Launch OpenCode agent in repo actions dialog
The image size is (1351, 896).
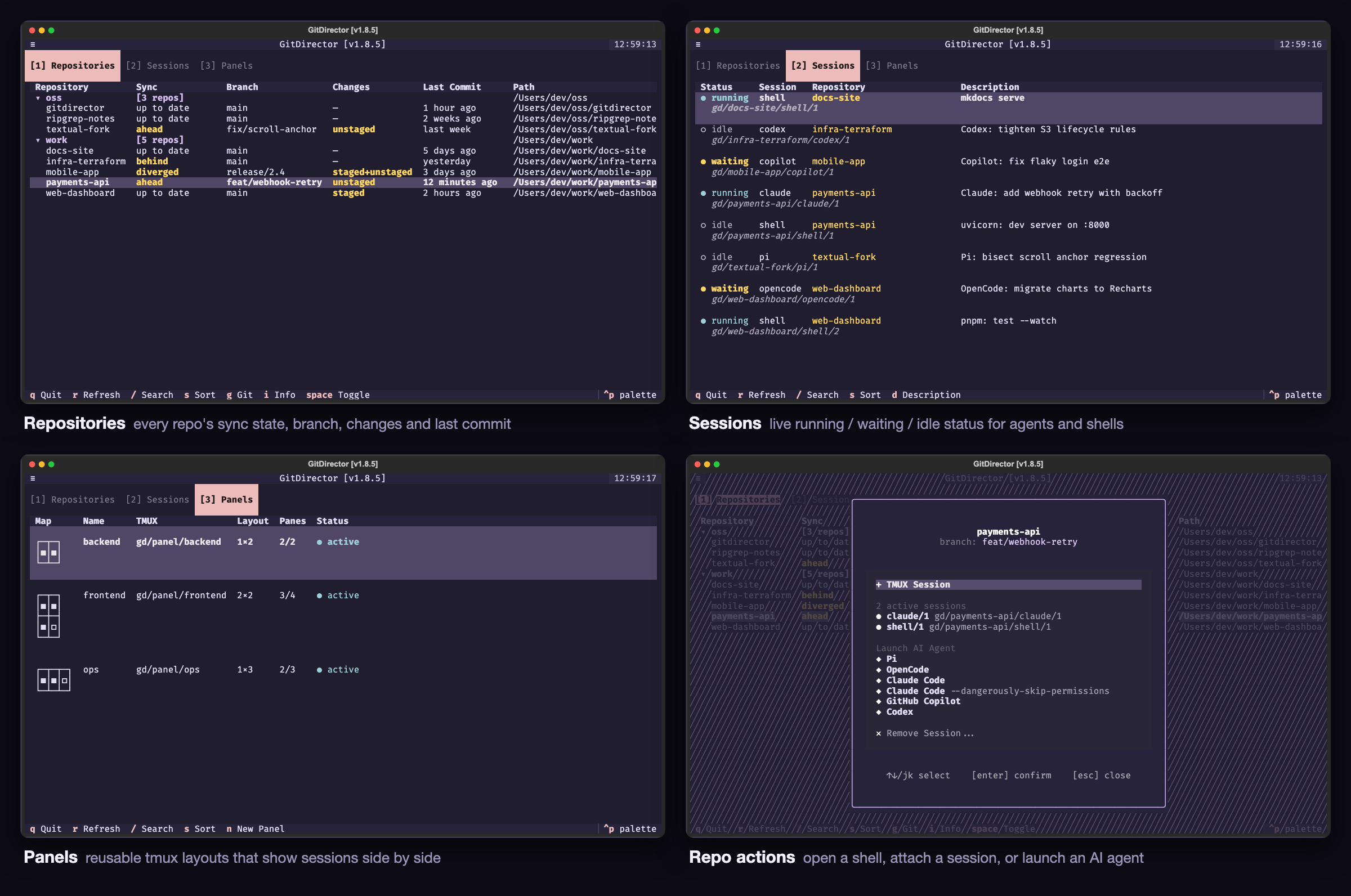point(907,670)
